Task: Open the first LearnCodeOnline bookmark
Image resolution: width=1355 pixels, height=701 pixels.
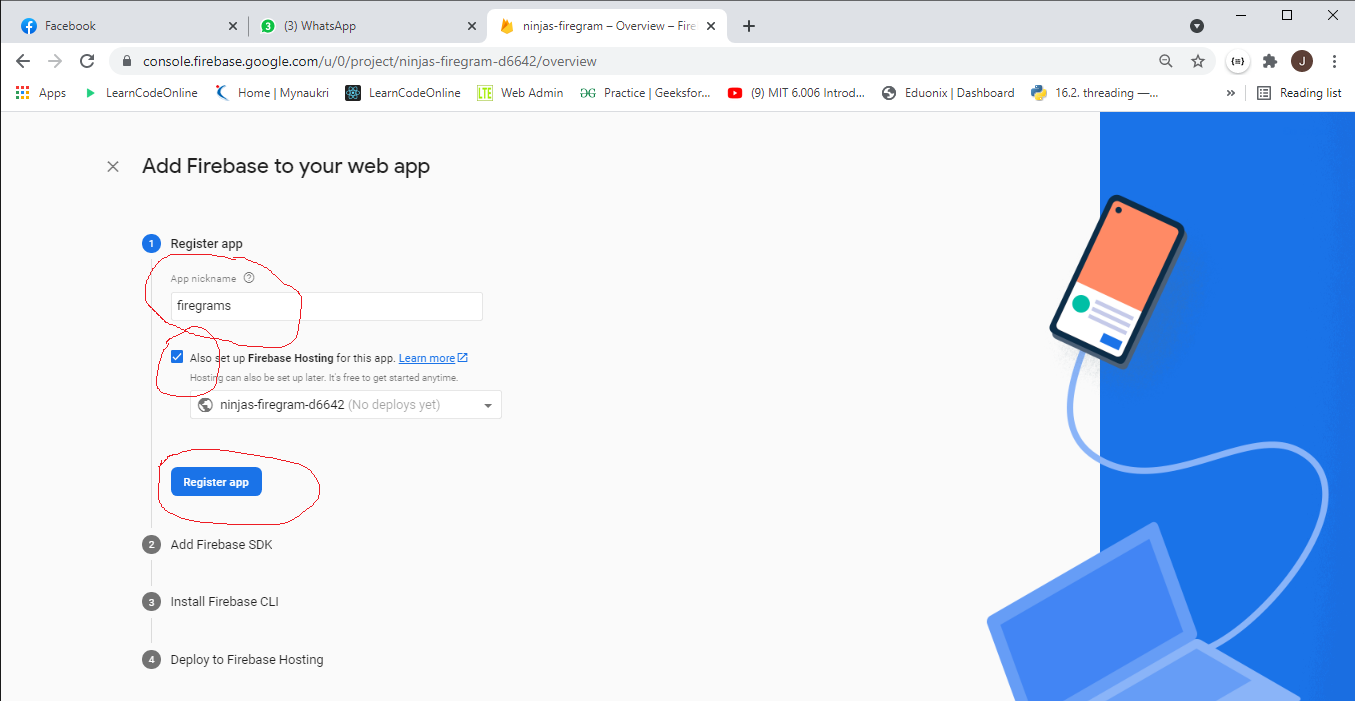Action: [x=140, y=93]
